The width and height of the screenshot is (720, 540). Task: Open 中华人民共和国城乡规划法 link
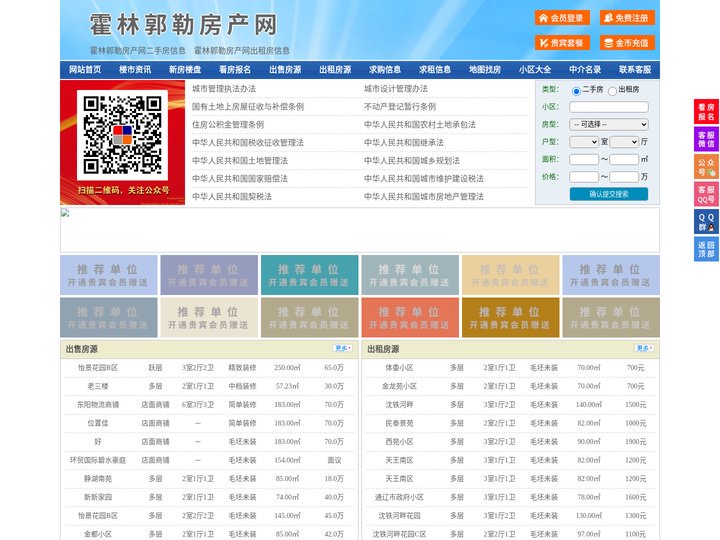412,160
